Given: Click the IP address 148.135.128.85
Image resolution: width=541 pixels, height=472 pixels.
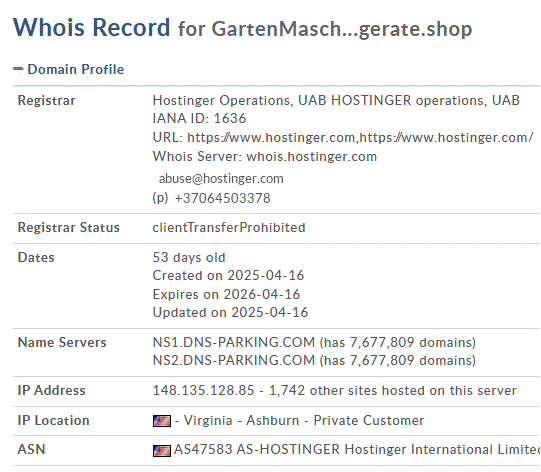Looking at the screenshot, I should point(203,391).
